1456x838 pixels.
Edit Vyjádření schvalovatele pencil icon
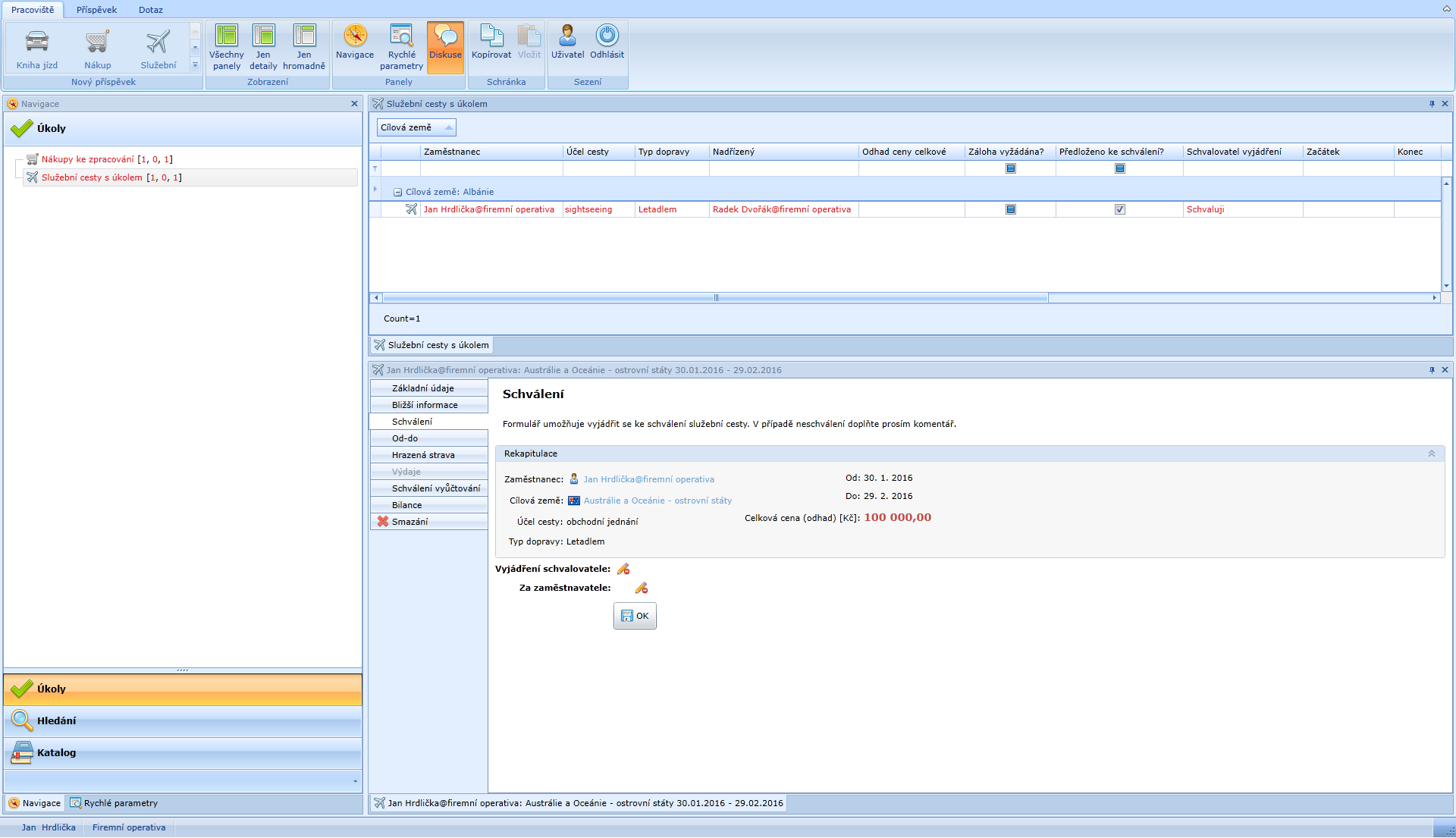(623, 569)
